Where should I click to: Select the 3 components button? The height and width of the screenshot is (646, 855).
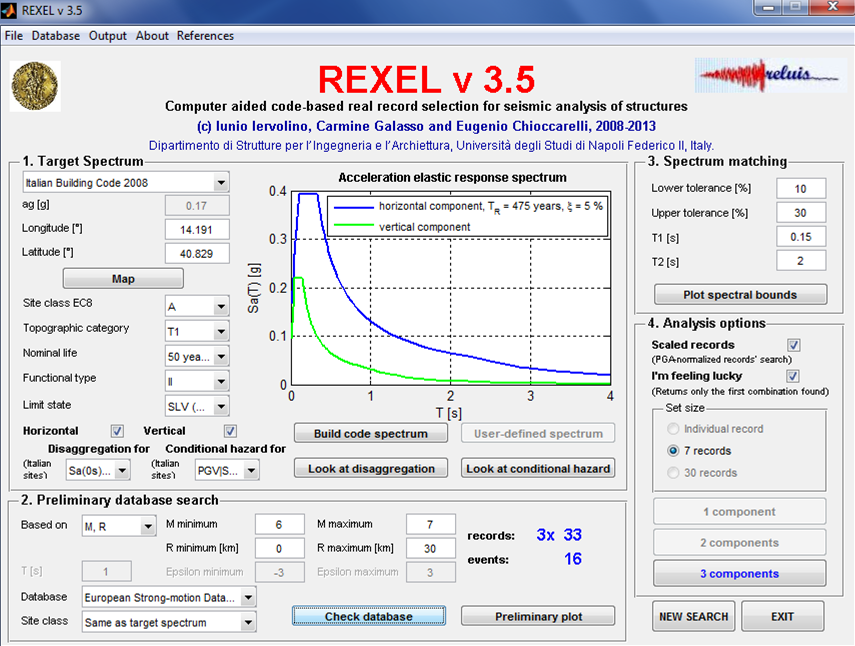(739, 573)
